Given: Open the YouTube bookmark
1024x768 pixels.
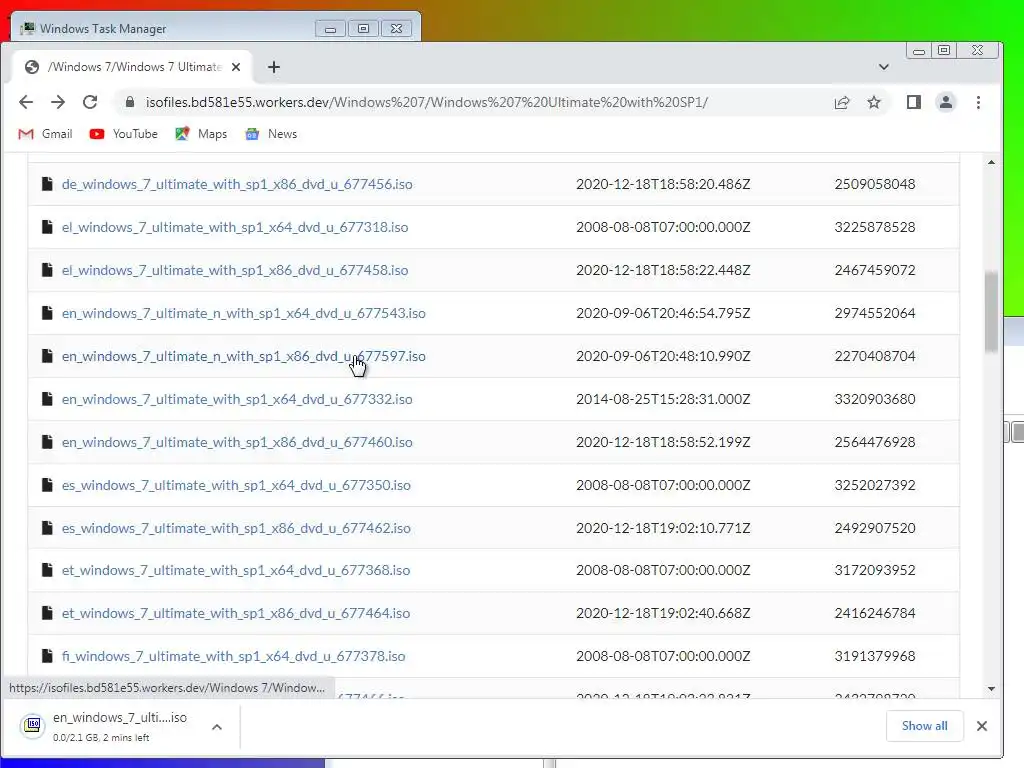Looking at the screenshot, I should coord(123,134).
